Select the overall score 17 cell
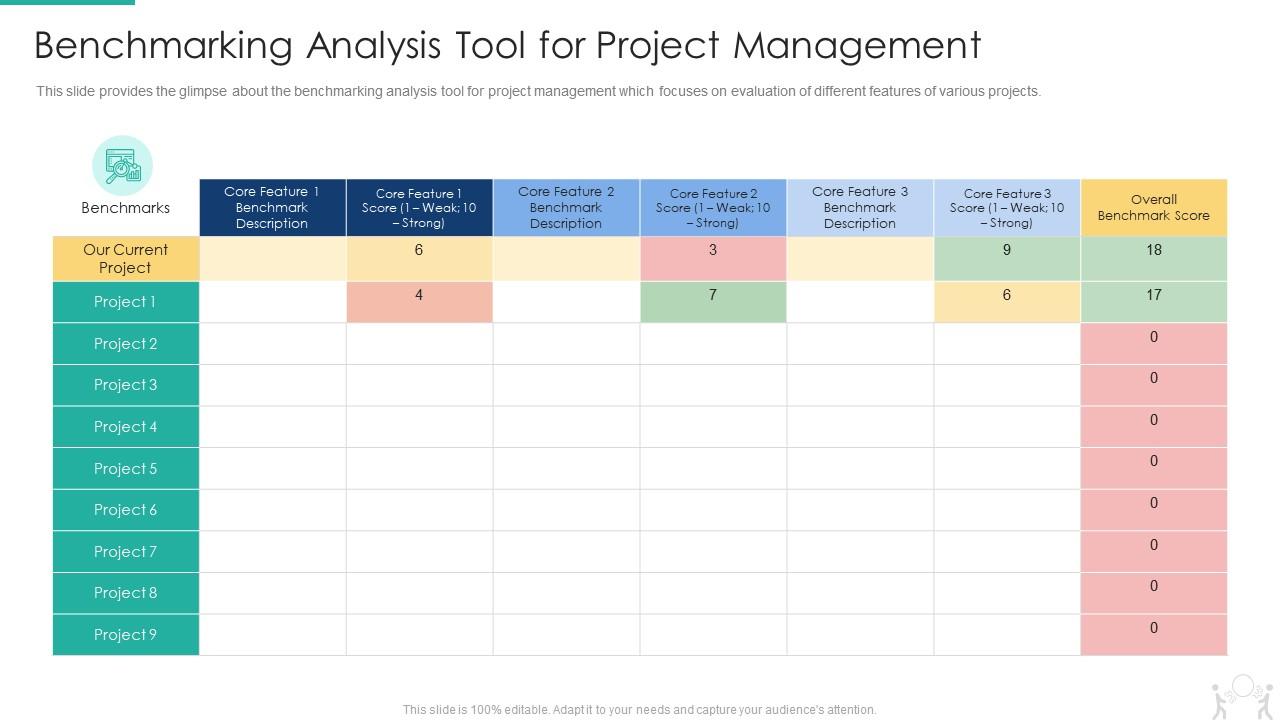 pos(1153,295)
